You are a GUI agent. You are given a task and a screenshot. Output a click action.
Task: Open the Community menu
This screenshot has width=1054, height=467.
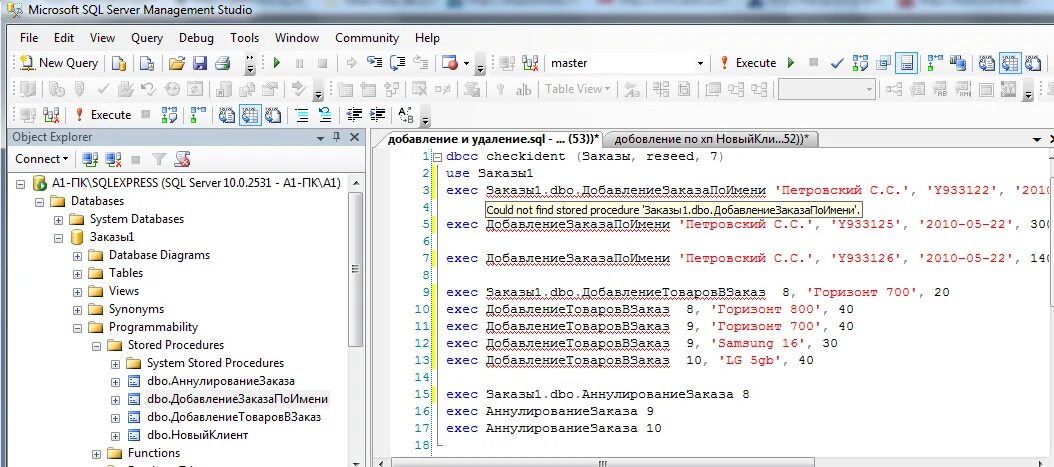coord(366,38)
